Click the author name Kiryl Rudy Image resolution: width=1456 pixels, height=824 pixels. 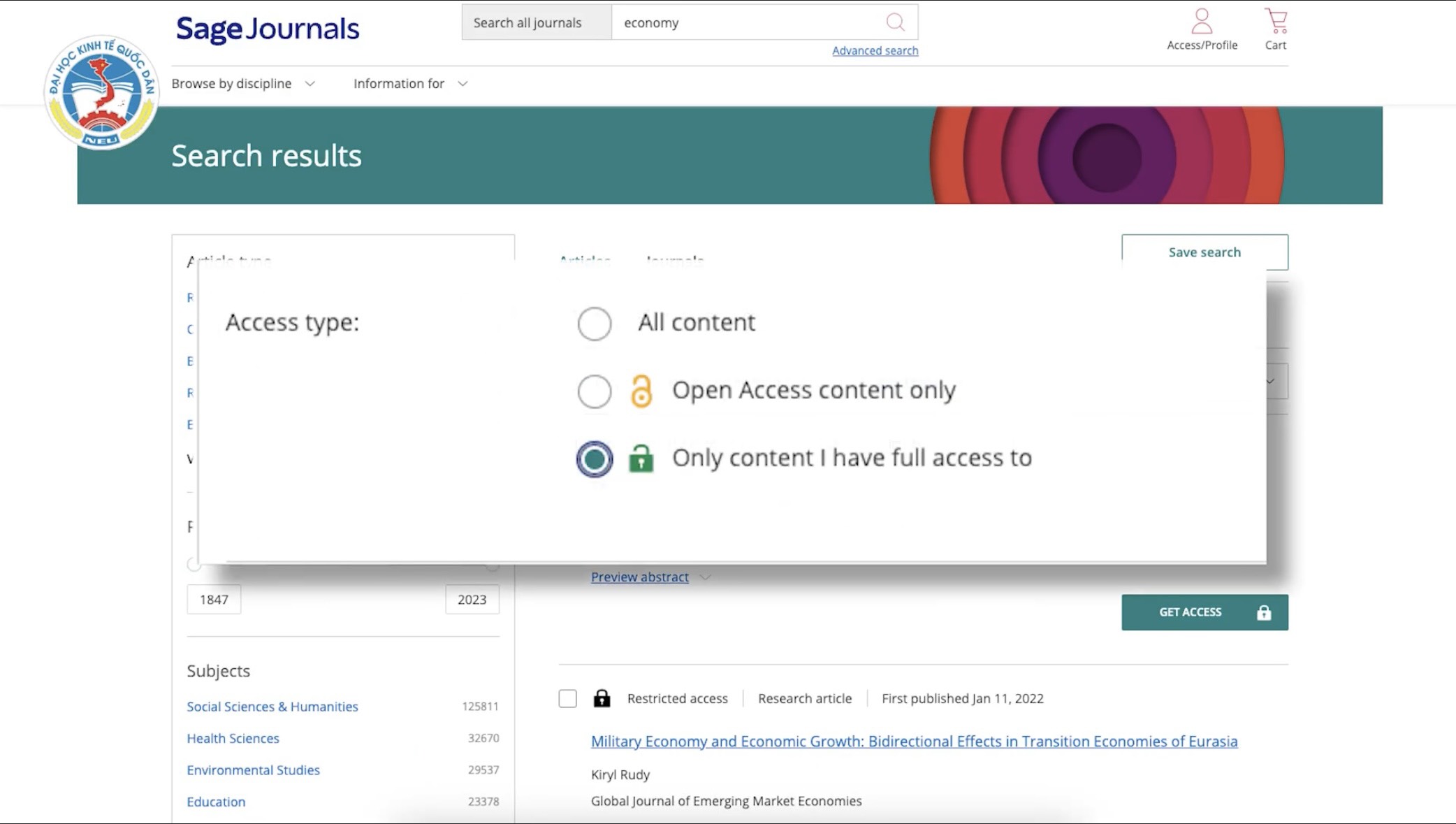tap(620, 774)
